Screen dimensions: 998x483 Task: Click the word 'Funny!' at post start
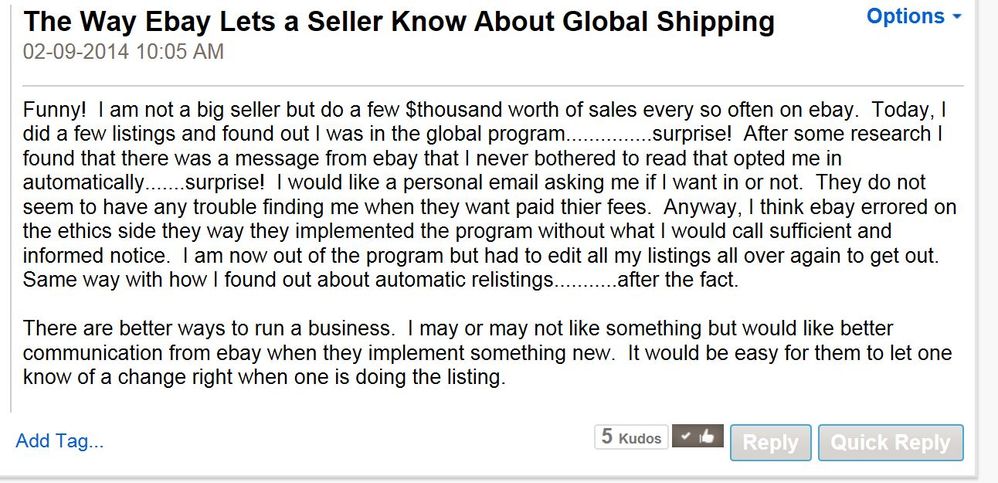click(x=54, y=110)
